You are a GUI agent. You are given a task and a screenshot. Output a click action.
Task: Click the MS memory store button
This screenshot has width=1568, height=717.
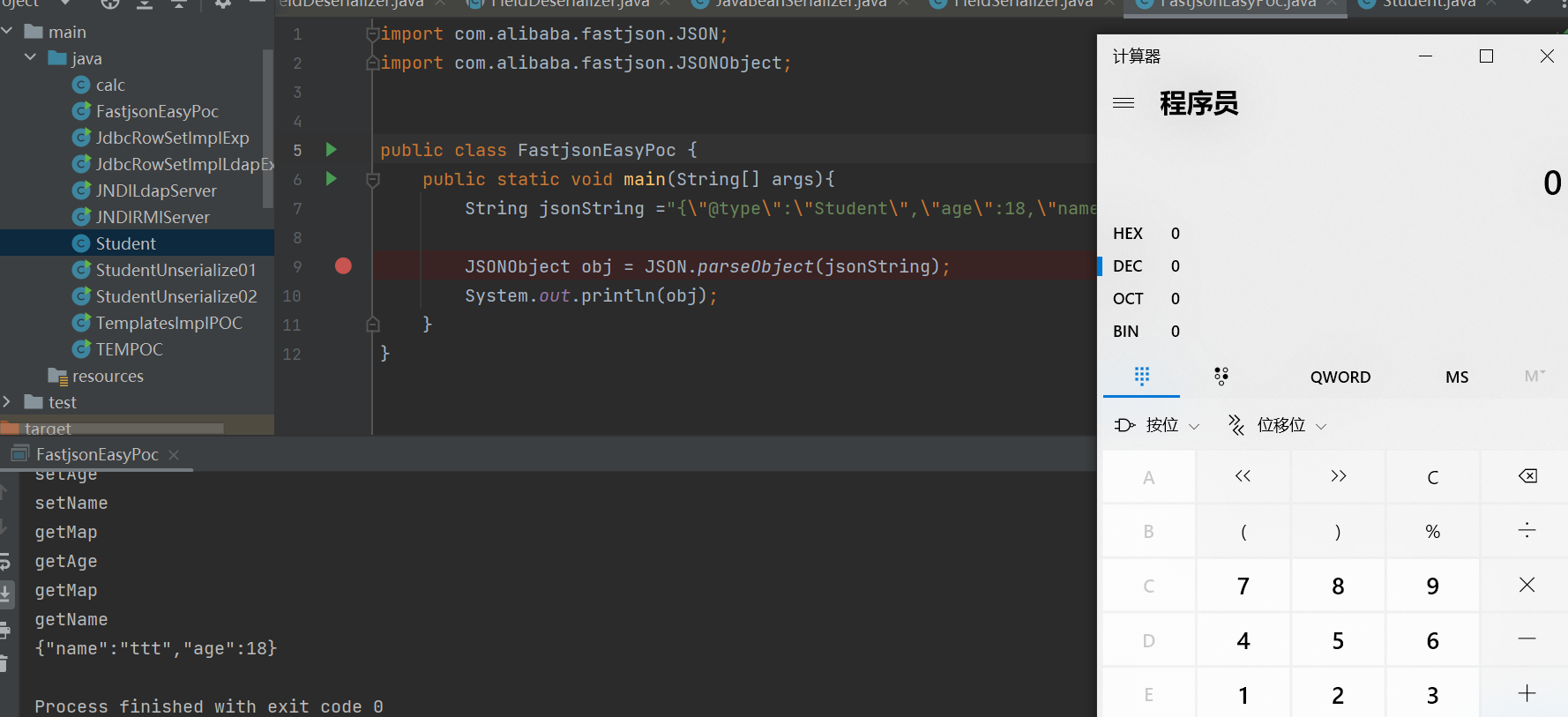[x=1457, y=377]
